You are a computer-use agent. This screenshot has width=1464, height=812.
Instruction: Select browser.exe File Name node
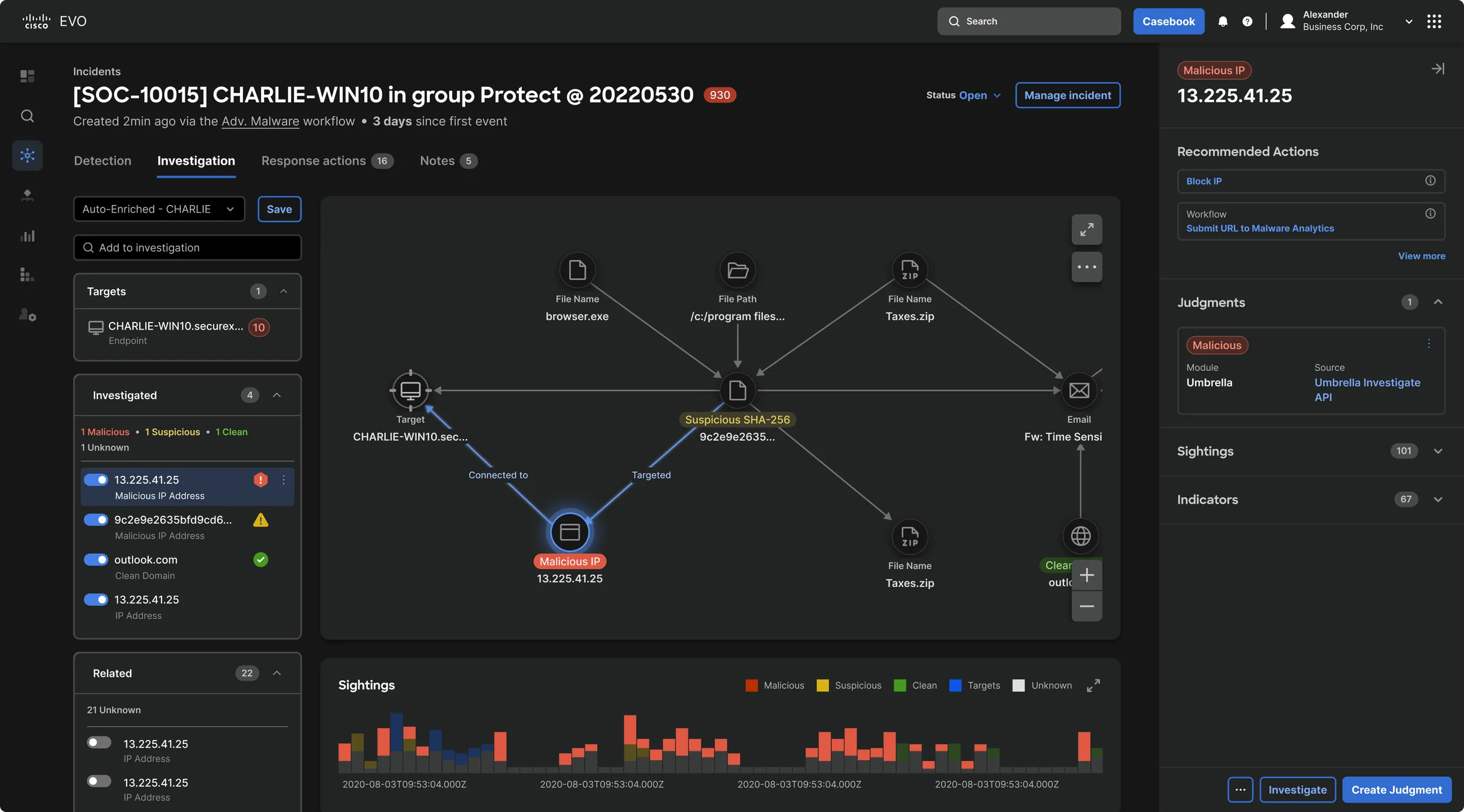(577, 270)
